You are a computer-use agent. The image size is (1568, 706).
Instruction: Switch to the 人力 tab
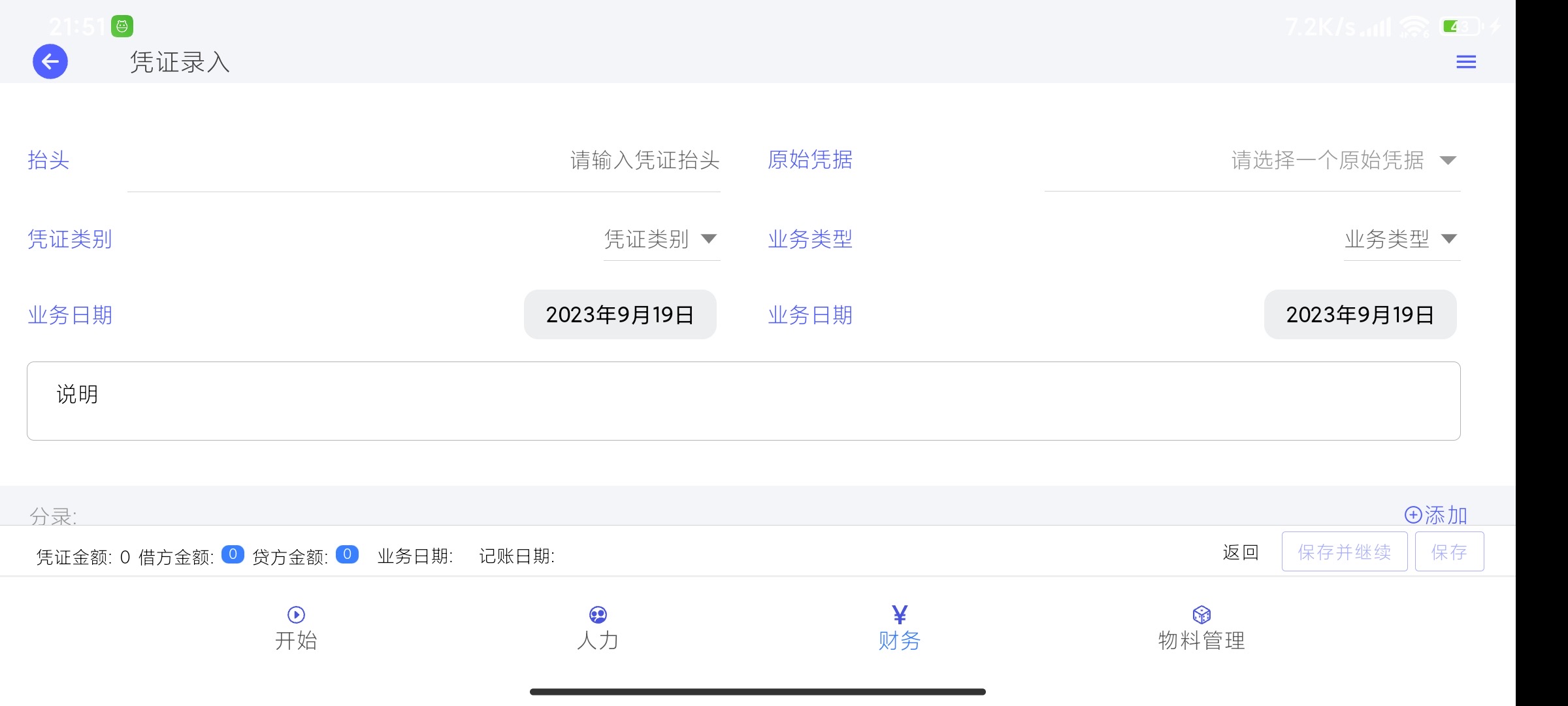(x=598, y=640)
